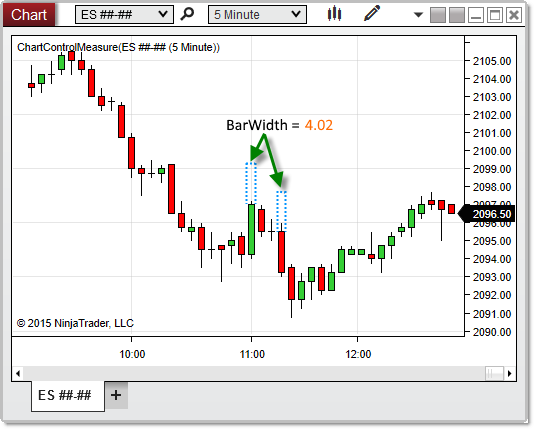
Task: Click the magnifying glass instrument search icon
Action: tap(187, 14)
